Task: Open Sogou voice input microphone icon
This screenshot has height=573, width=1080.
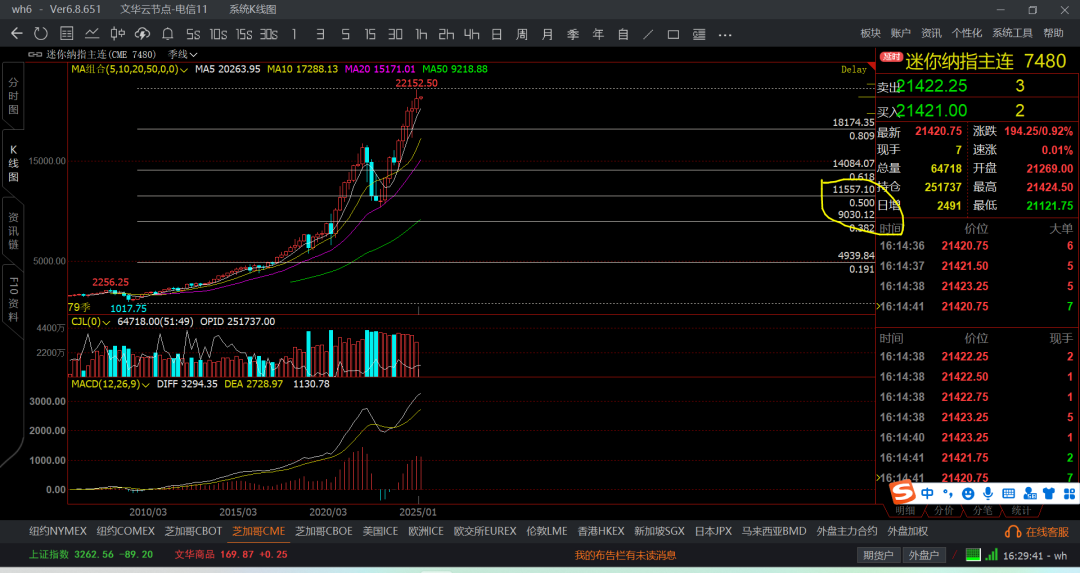Action: 988,493
